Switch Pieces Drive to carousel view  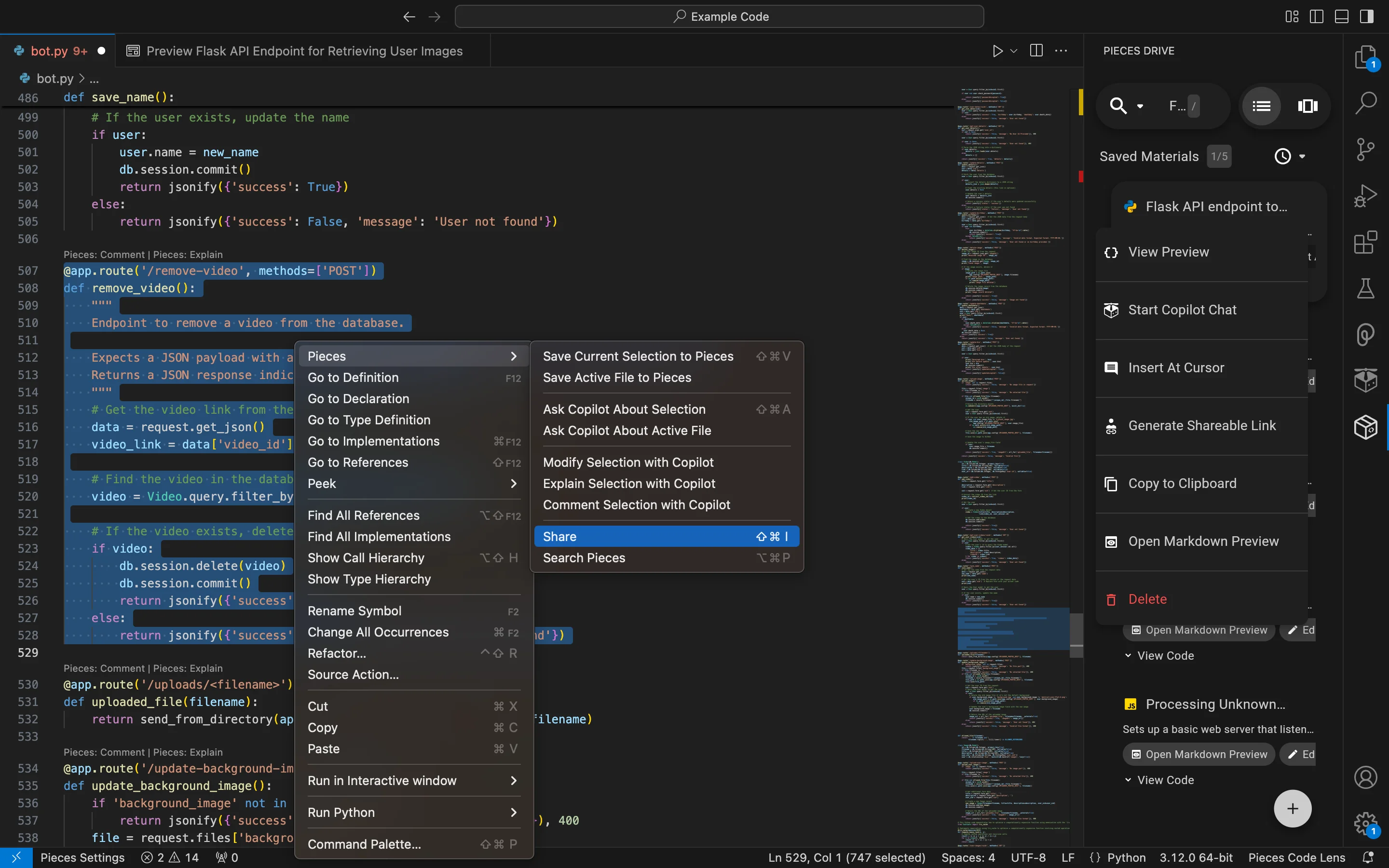(1307, 106)
